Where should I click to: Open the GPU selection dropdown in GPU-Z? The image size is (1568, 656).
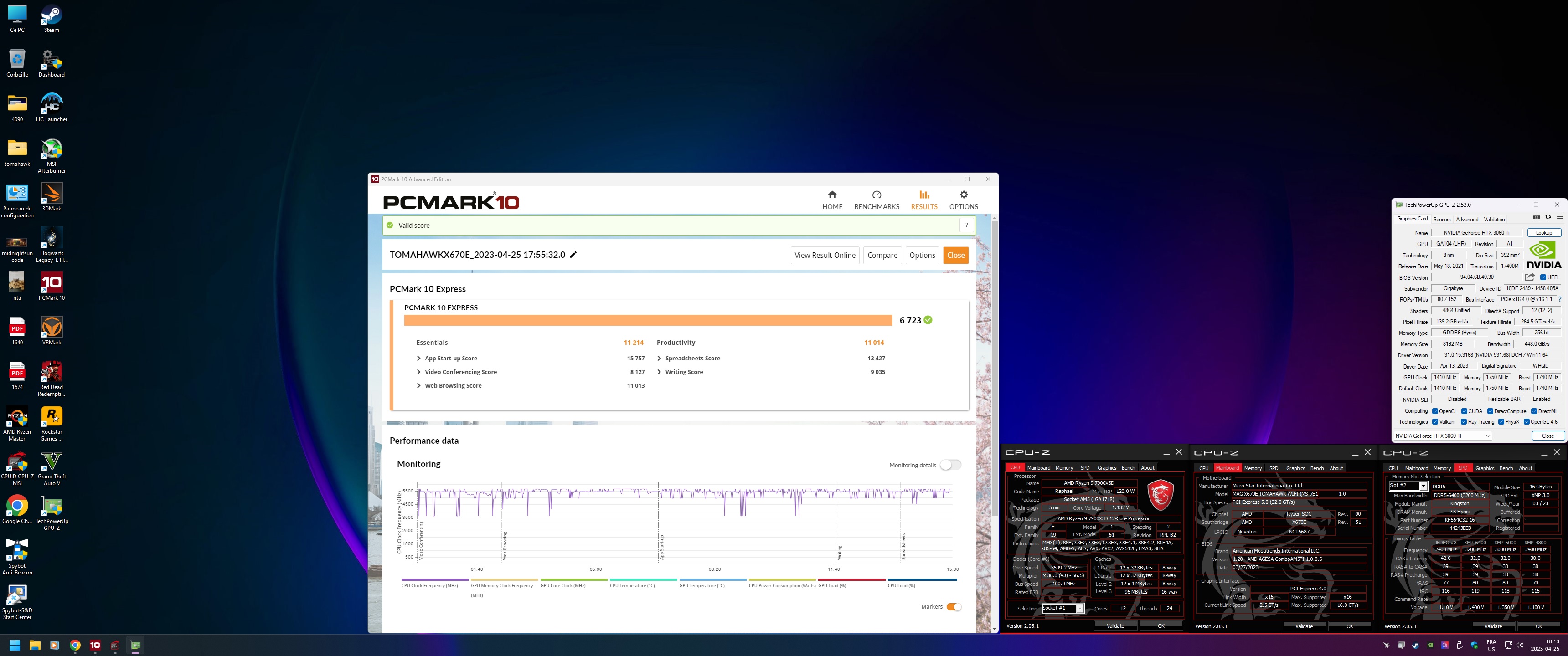(1443, 436)
